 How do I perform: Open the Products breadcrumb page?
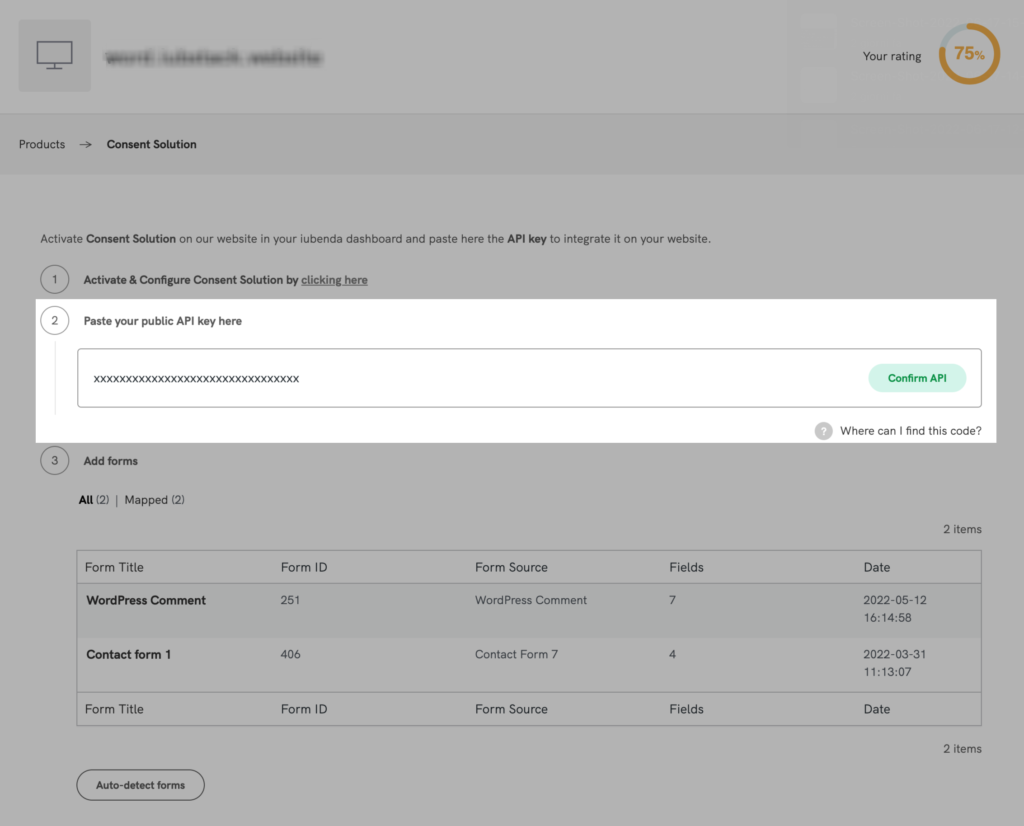[41, 144]
